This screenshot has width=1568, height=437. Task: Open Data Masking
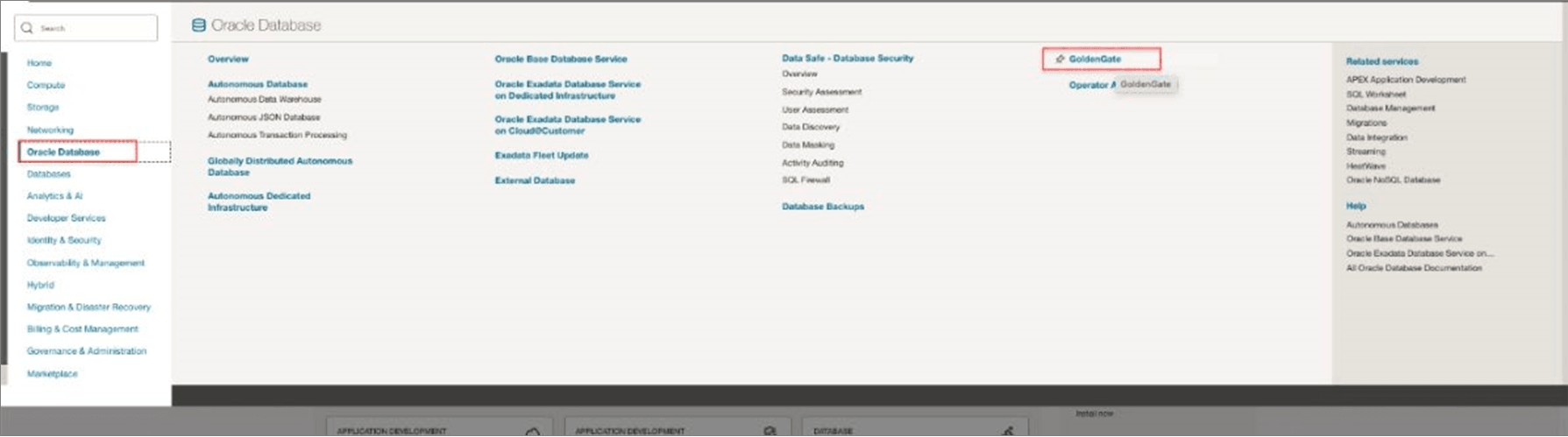(x=808, y=144)
